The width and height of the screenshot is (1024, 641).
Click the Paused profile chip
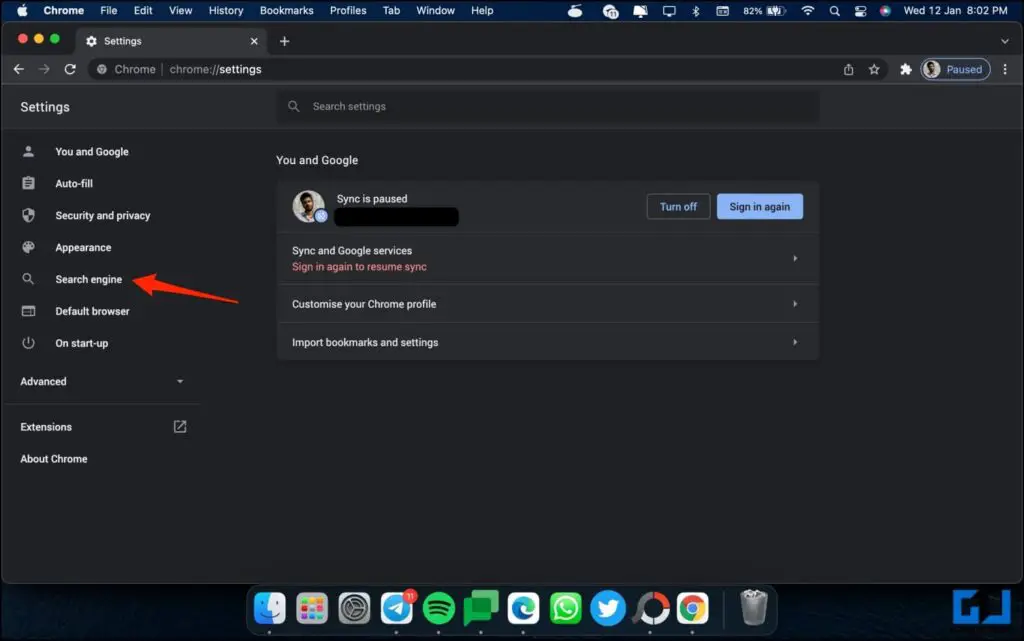tap(955, 69)
